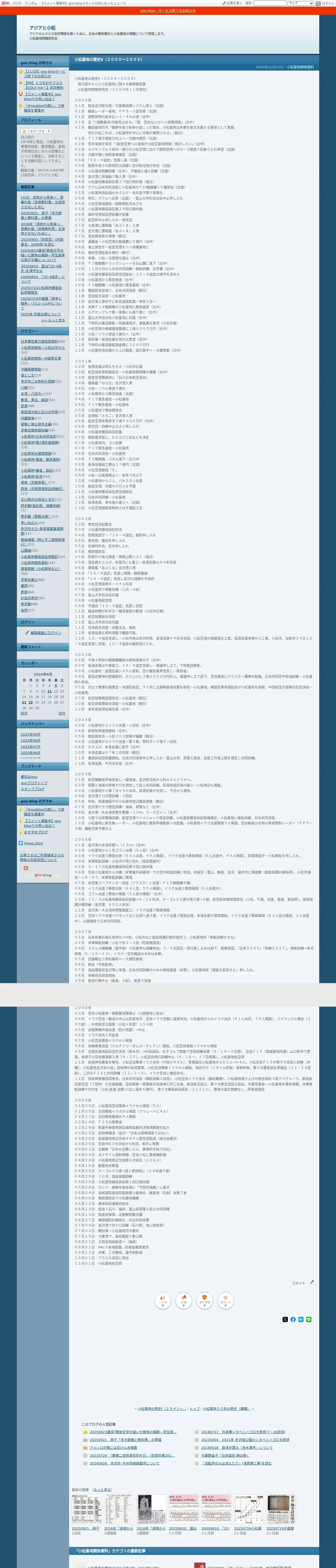Open the ブログ link in the top bar

tap(16, 3)
